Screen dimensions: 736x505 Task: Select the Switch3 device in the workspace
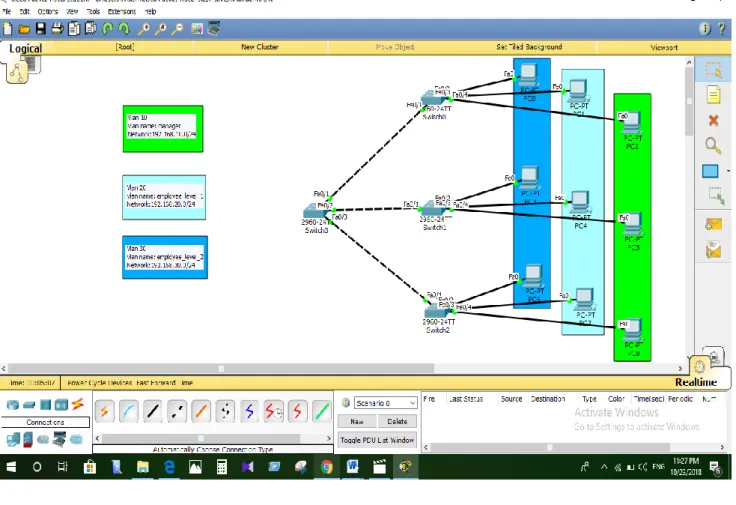pos(314,212)
